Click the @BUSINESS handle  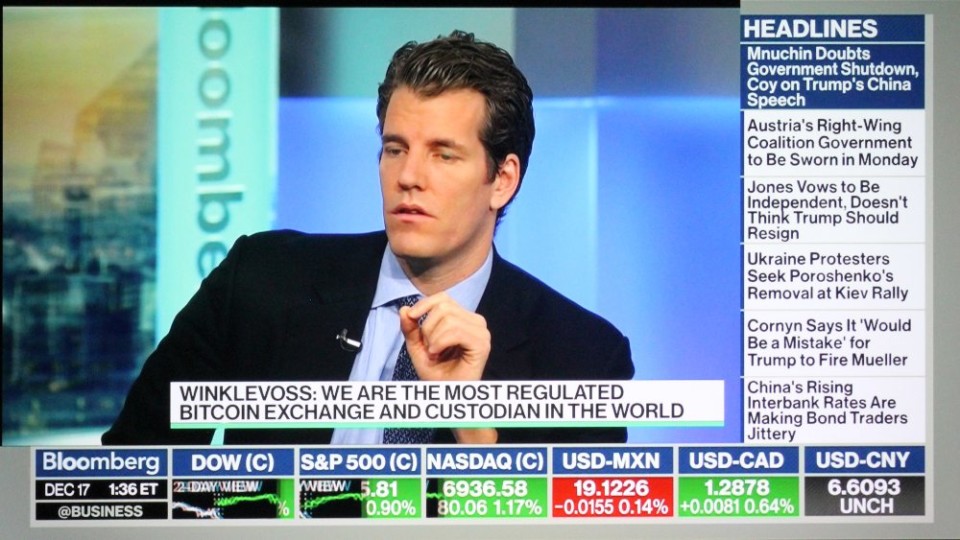point(101,511)
